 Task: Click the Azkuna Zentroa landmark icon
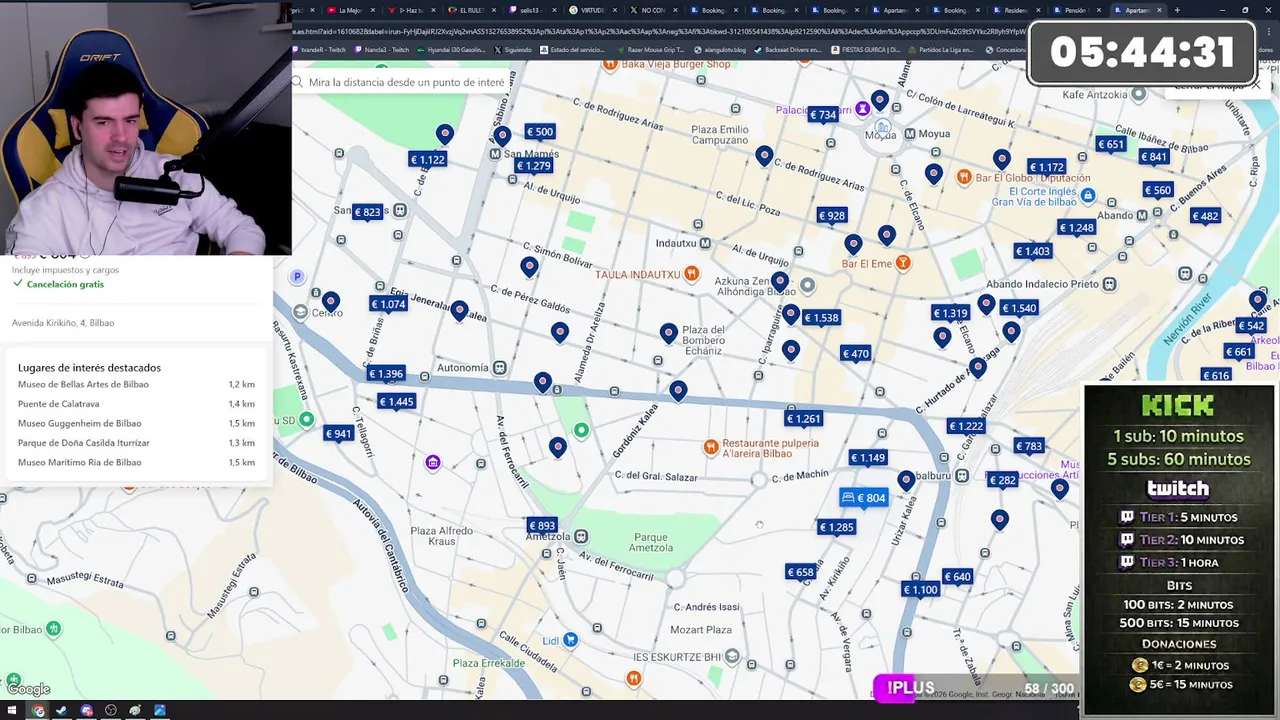(x=807, y=285)
